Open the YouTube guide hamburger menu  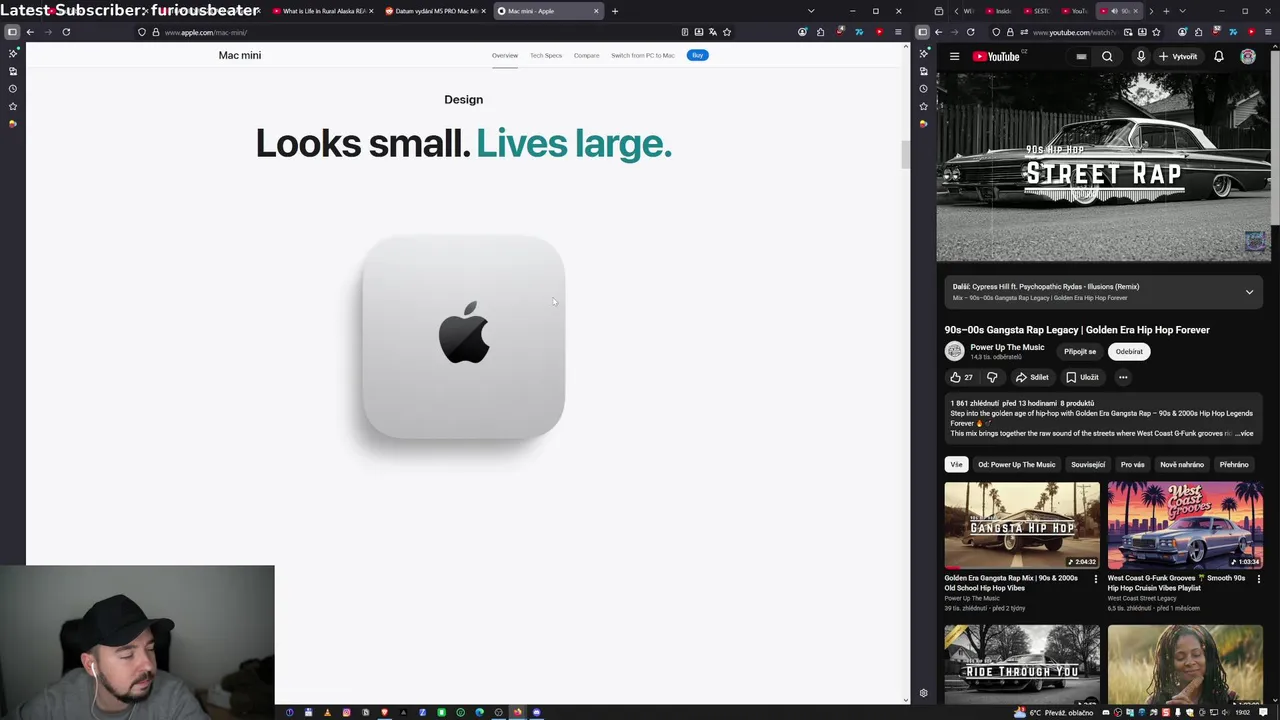point(954,57)
